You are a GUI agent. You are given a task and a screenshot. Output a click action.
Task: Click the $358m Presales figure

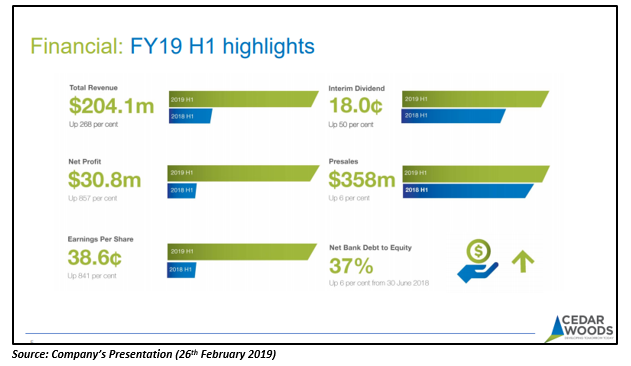362,180
